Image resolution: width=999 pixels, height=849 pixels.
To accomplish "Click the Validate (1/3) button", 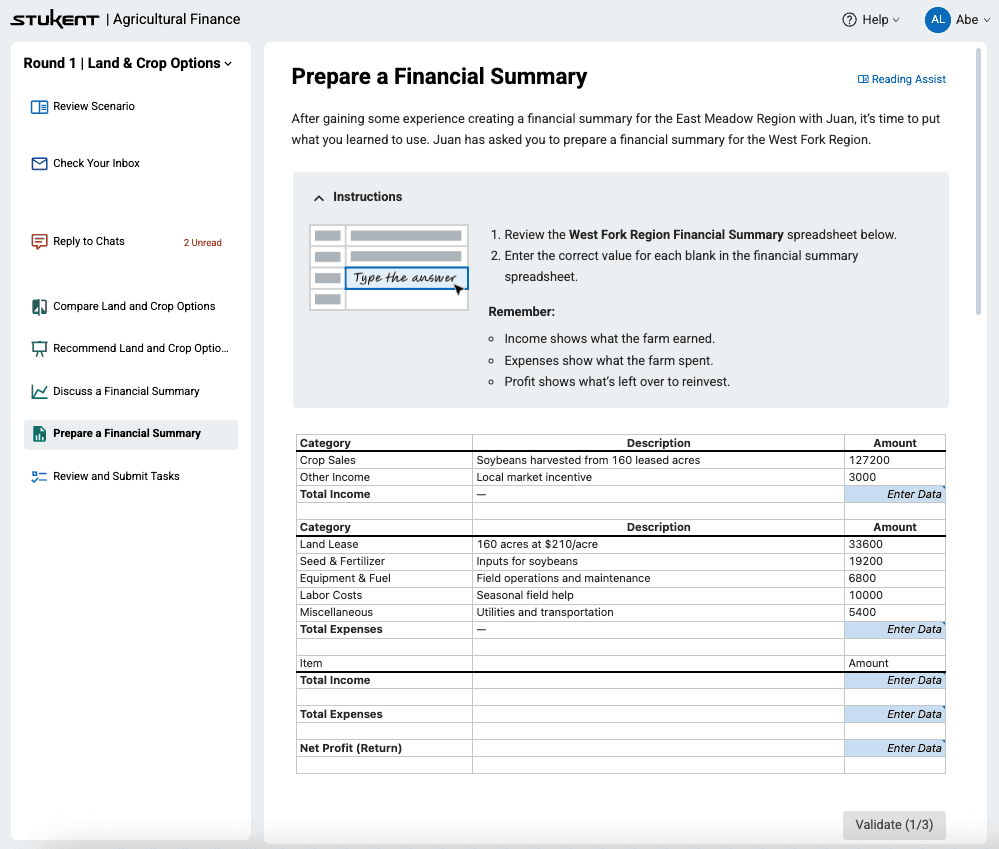I will coord(894,825).
